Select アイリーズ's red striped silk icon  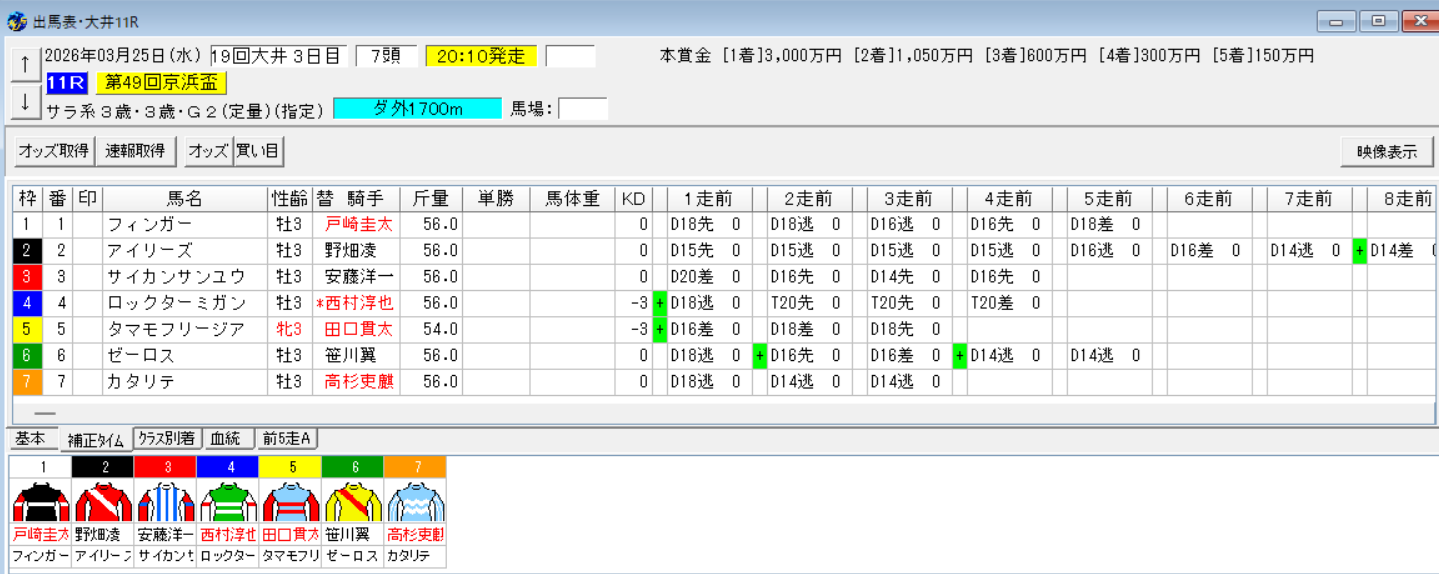tap(103, 501)
